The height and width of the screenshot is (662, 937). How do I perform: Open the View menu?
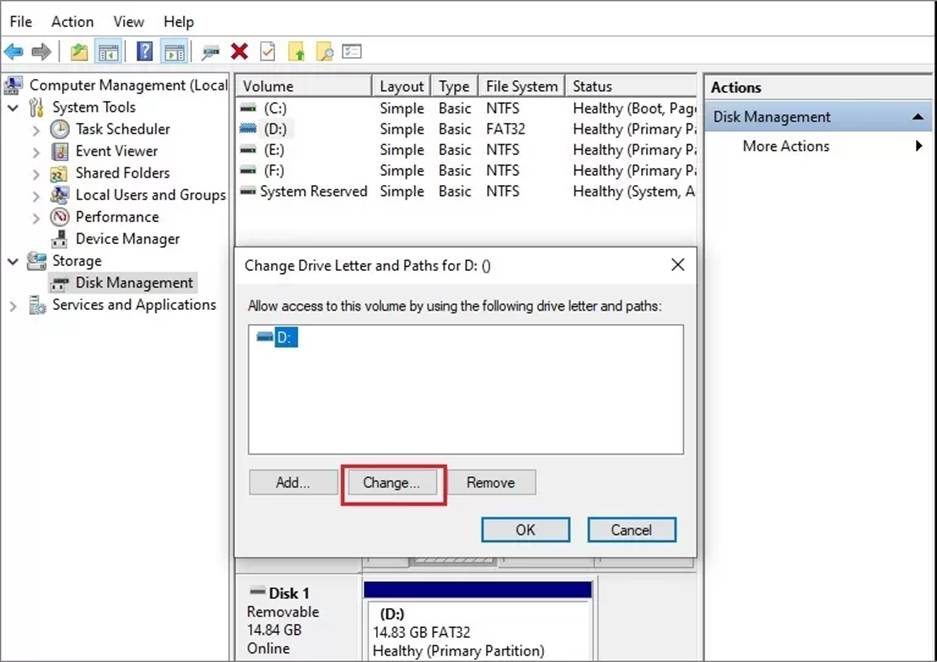pos(128,21)
